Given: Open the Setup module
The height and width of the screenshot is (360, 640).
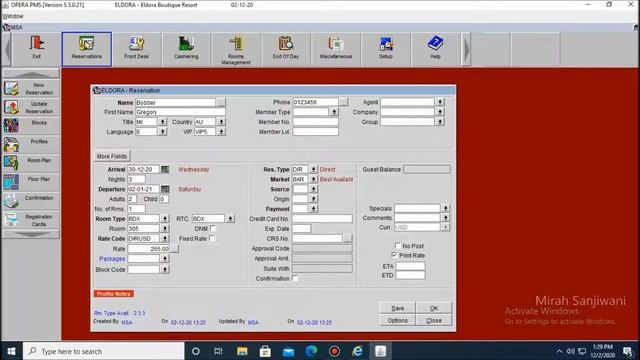Looking at the screenshot, I should 385,49.
